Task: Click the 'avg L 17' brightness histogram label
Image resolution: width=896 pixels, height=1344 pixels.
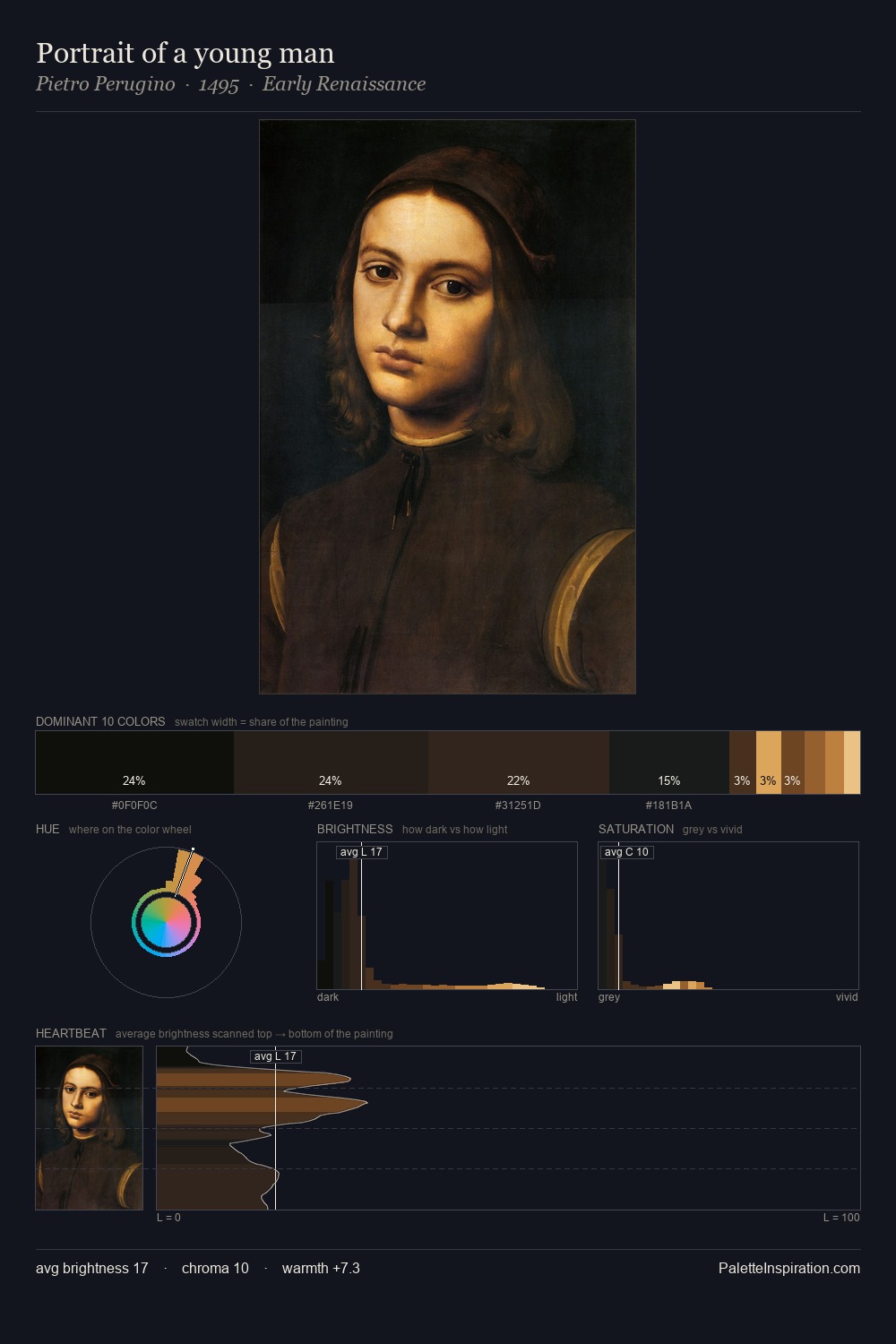Action: (361, 852)
